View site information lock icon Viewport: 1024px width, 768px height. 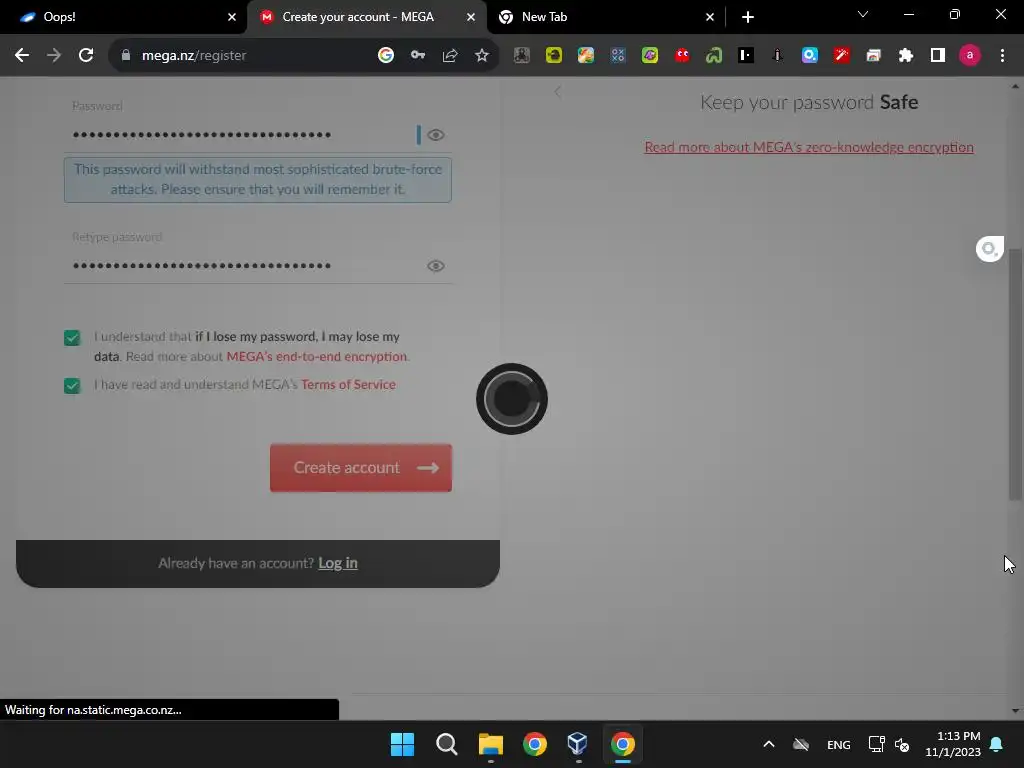pos(126,56)
